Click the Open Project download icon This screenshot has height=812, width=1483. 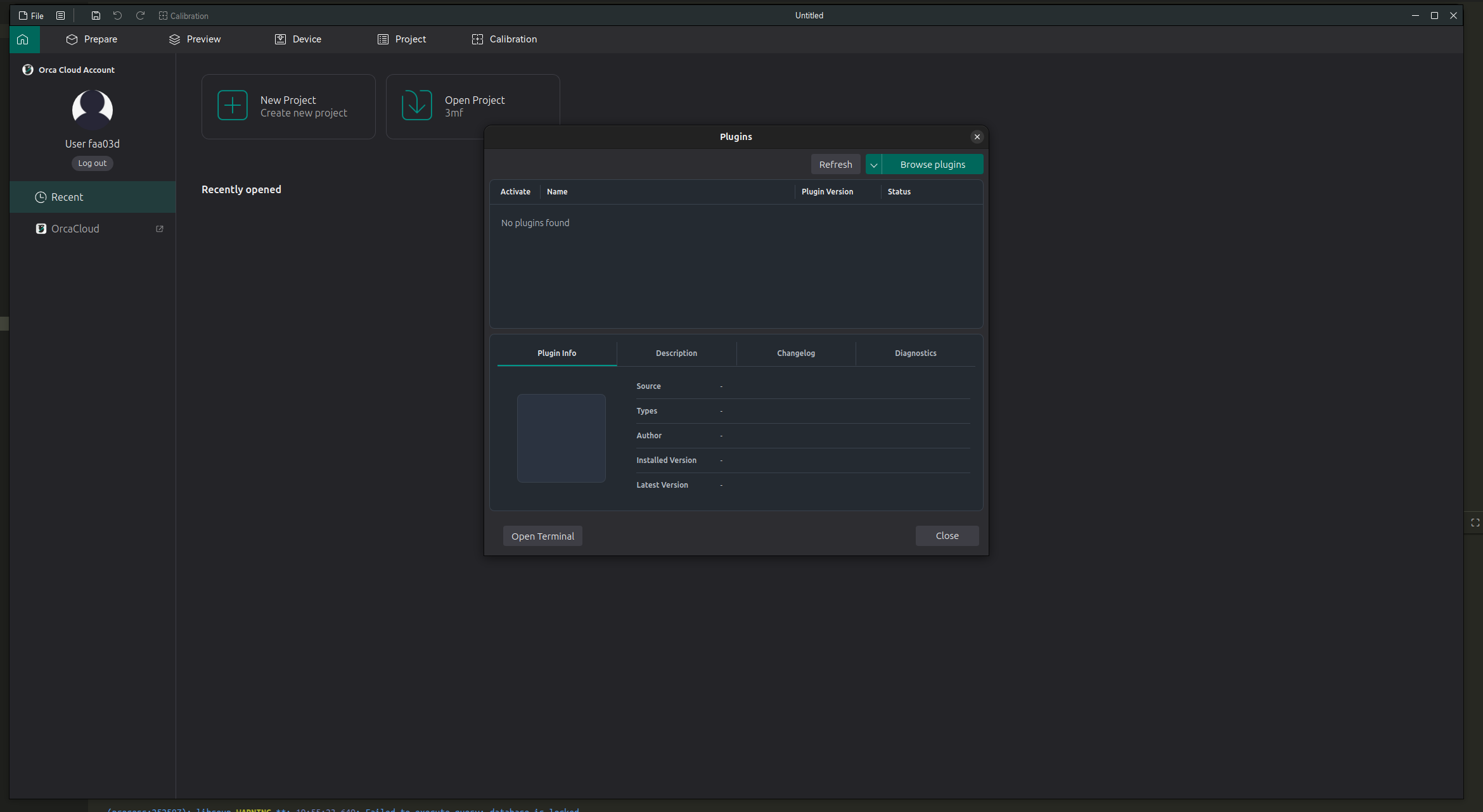pos(417,105)
